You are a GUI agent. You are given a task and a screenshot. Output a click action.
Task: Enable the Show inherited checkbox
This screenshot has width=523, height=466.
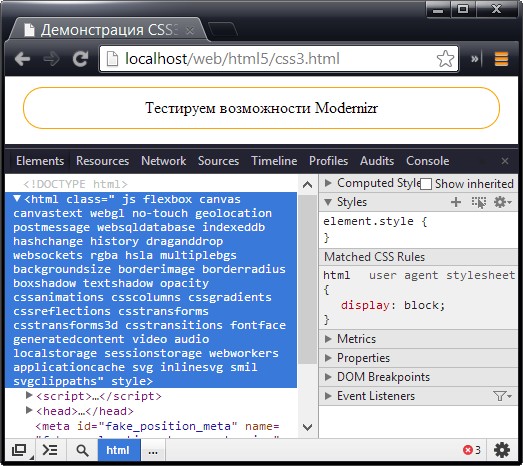click(x=426, y=184)
